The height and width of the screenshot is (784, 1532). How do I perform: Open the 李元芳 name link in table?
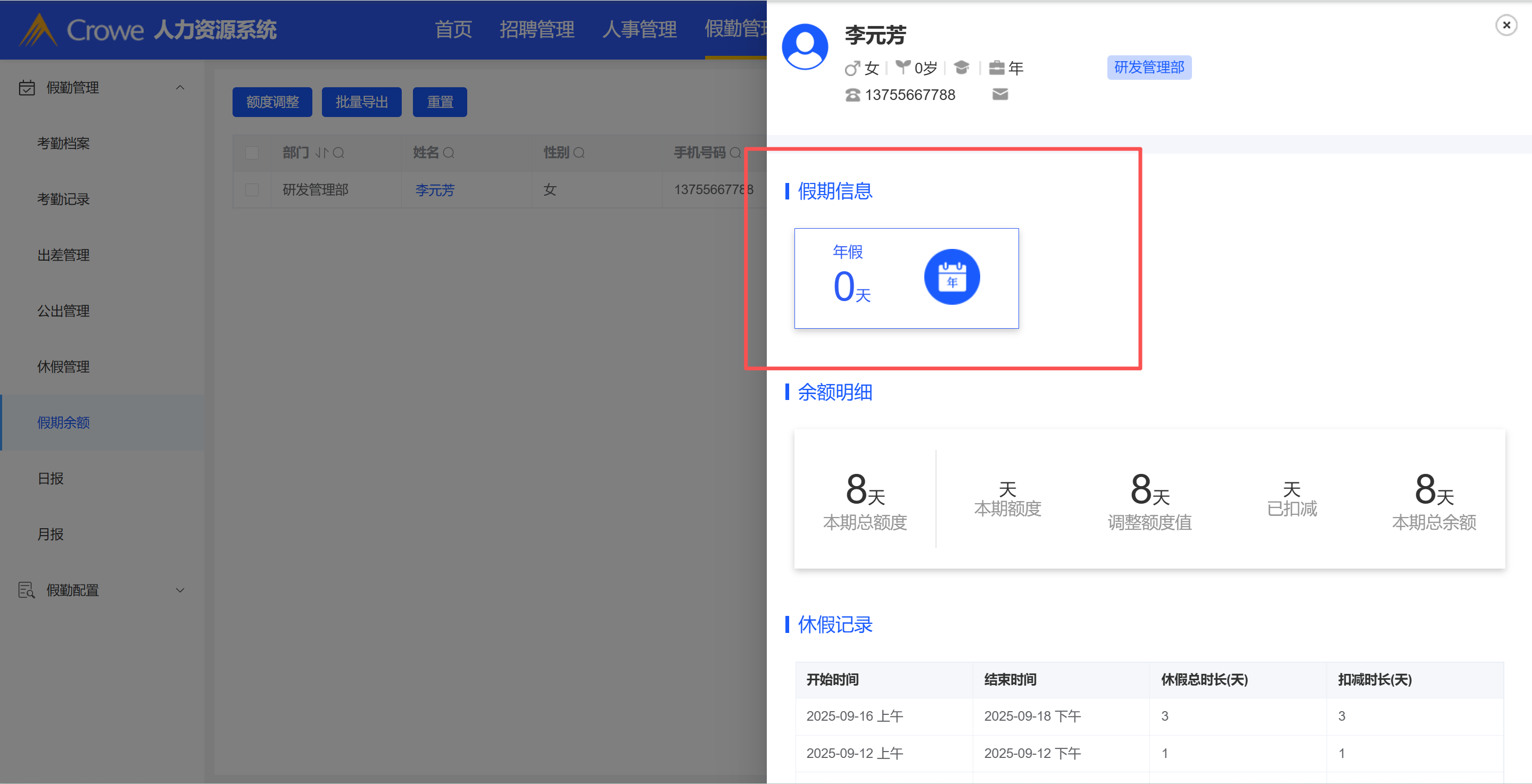(435, 190)
